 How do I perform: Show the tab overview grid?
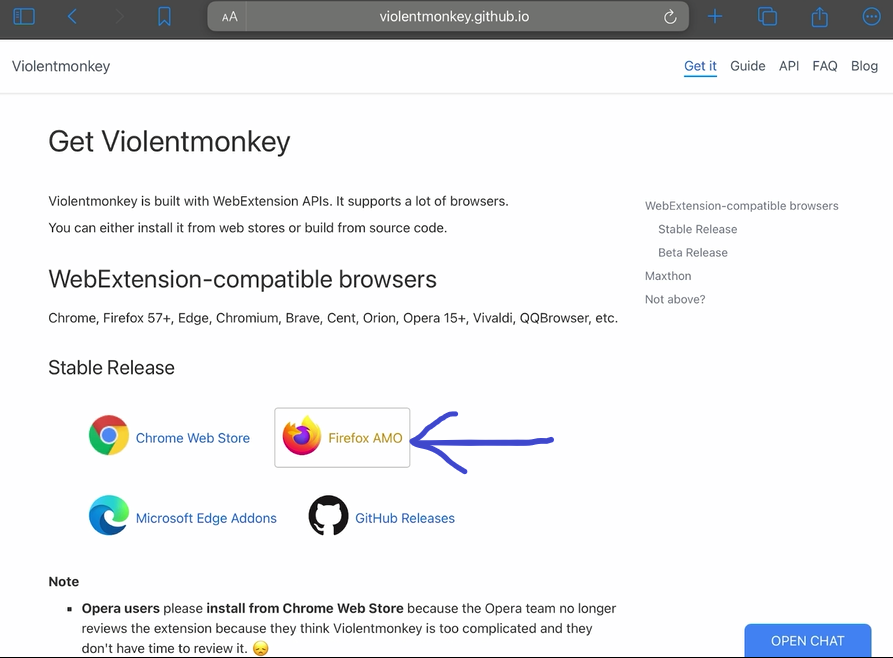pos(767,17)
